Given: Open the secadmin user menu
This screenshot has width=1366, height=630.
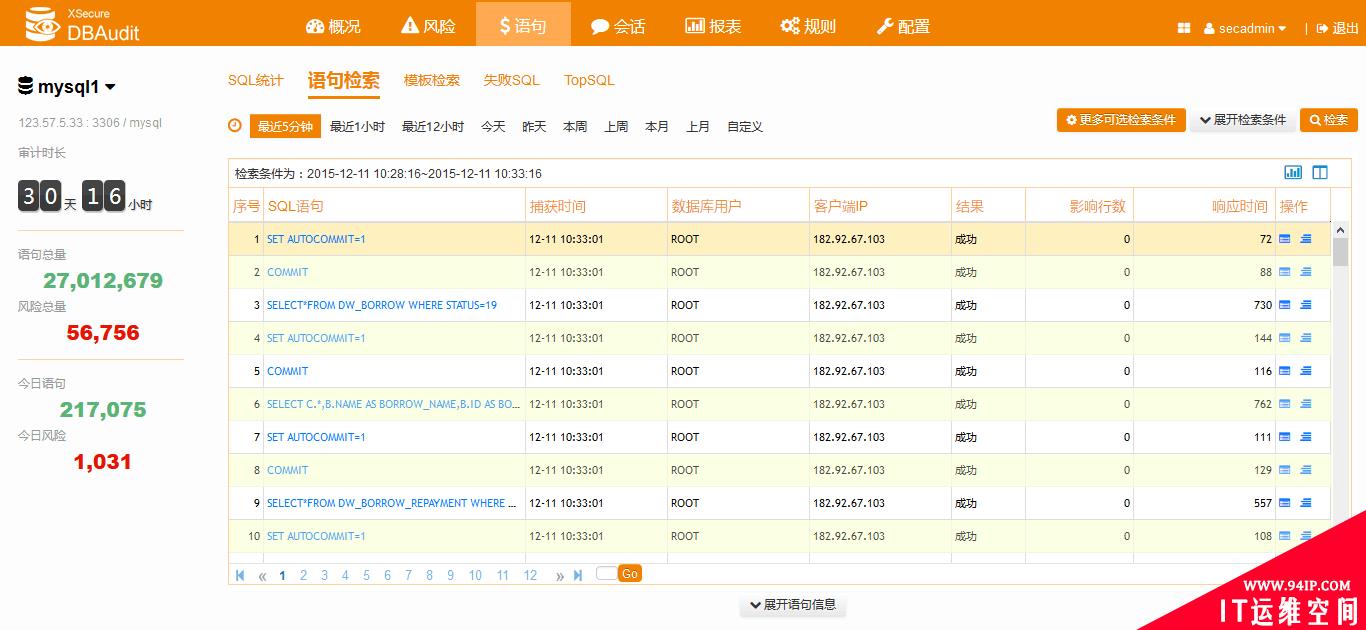Looking at the screenshot, I should point(1245,29).
